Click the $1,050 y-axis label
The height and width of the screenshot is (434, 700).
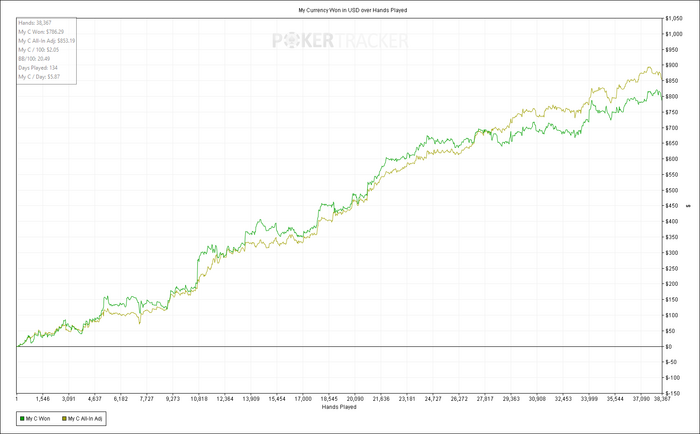pos(674,18)
